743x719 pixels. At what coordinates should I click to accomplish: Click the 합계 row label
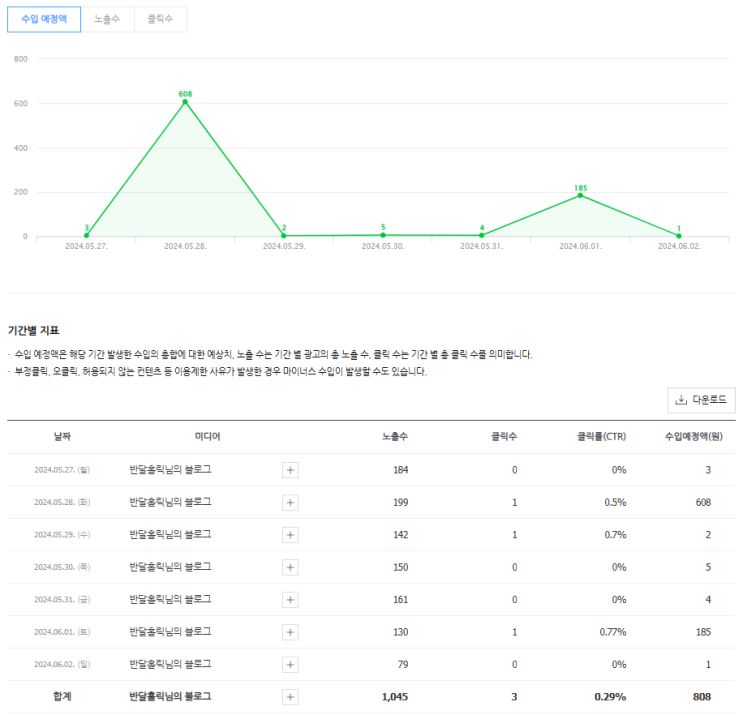tap(62, 697)
